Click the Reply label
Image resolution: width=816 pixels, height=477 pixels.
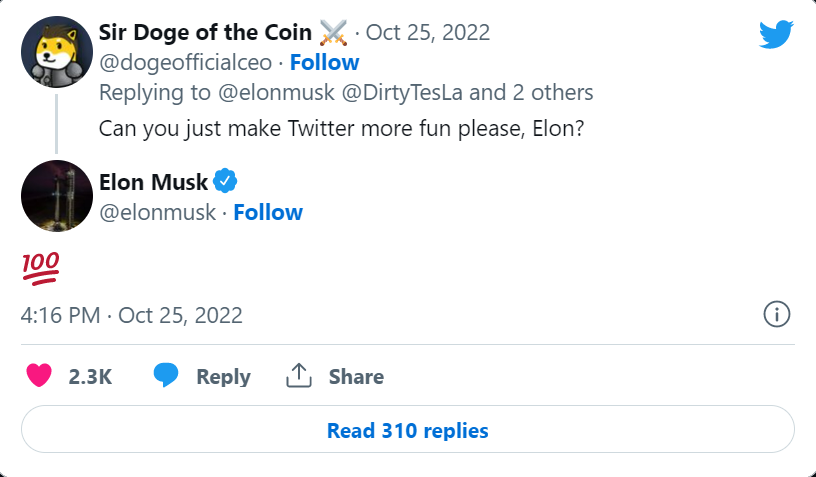(223, 377)
